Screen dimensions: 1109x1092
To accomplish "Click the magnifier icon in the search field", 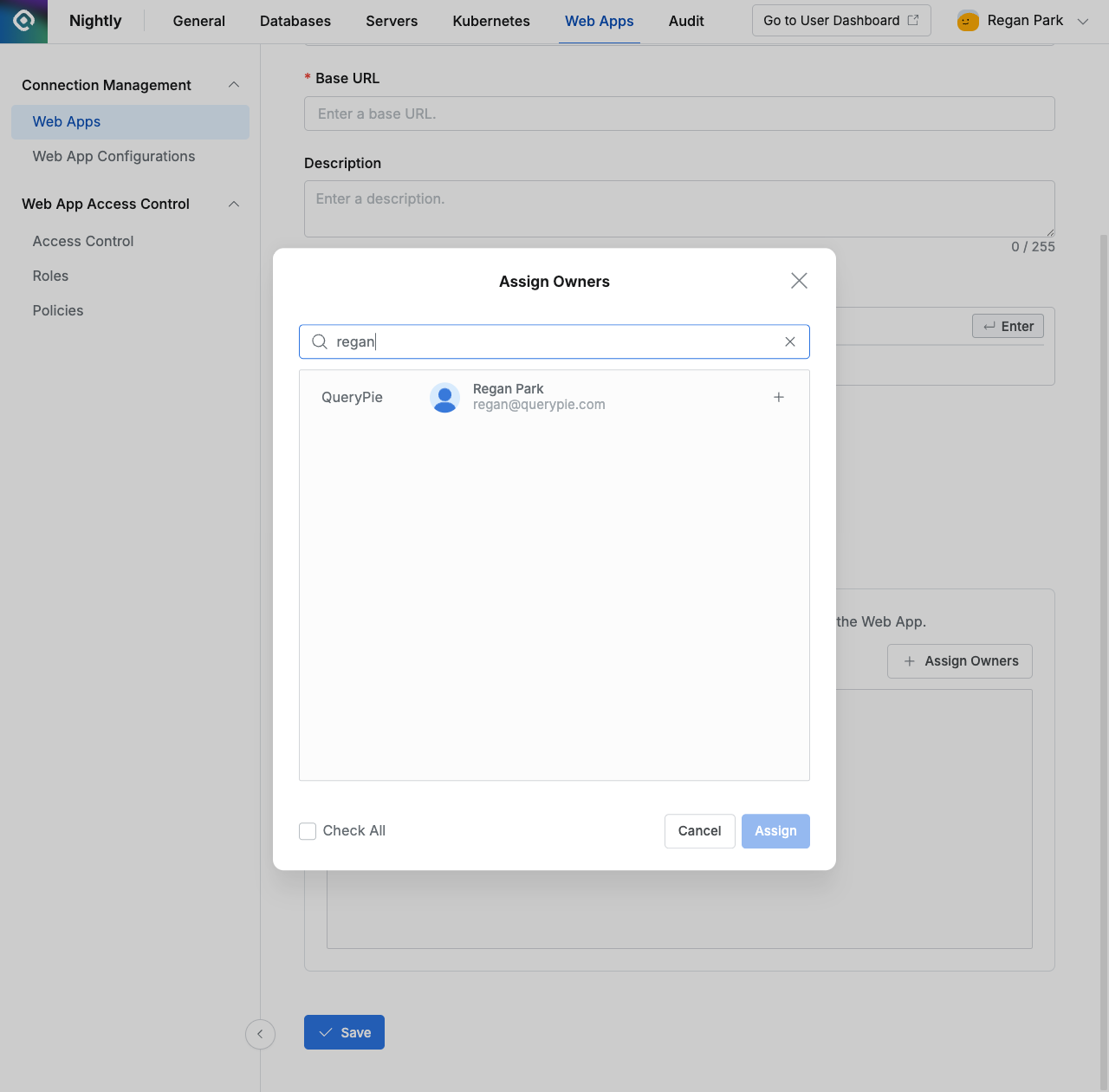I will click(x=320, y=341).
